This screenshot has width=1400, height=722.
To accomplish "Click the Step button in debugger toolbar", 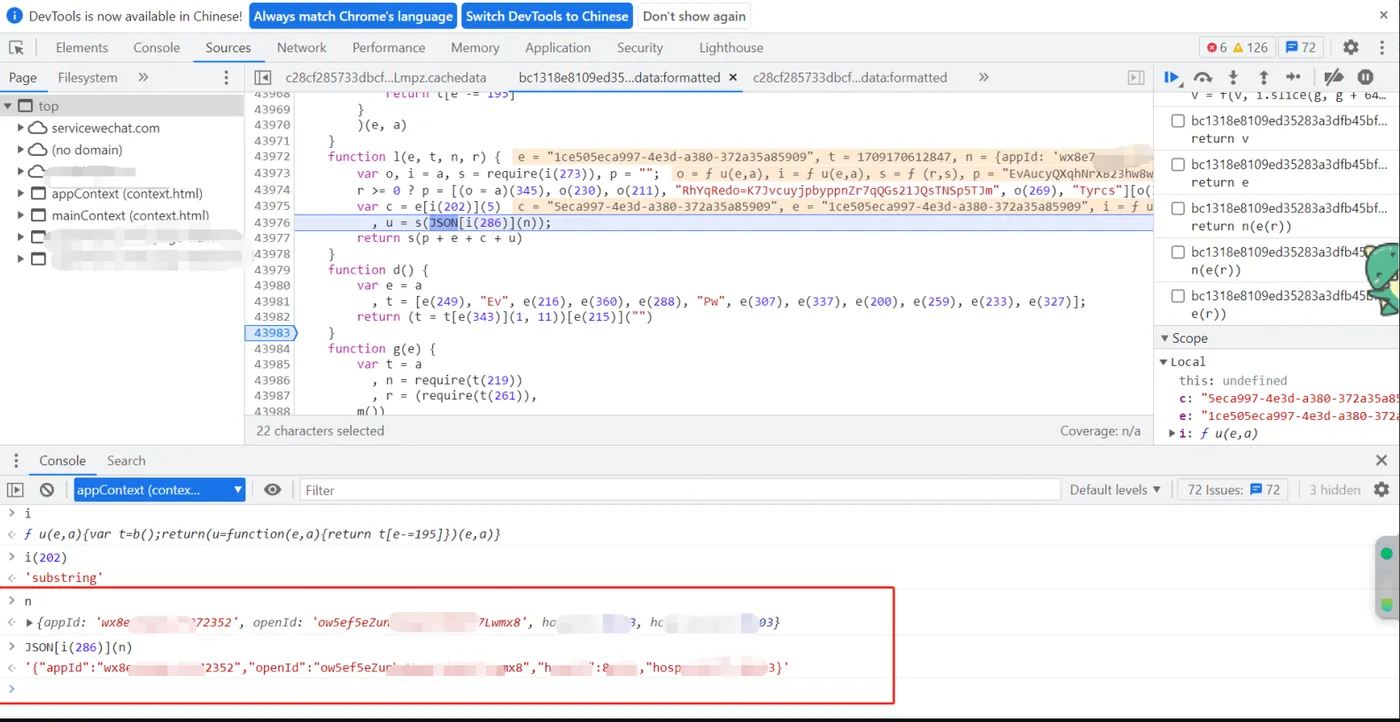I will (x=1293, y=77).
